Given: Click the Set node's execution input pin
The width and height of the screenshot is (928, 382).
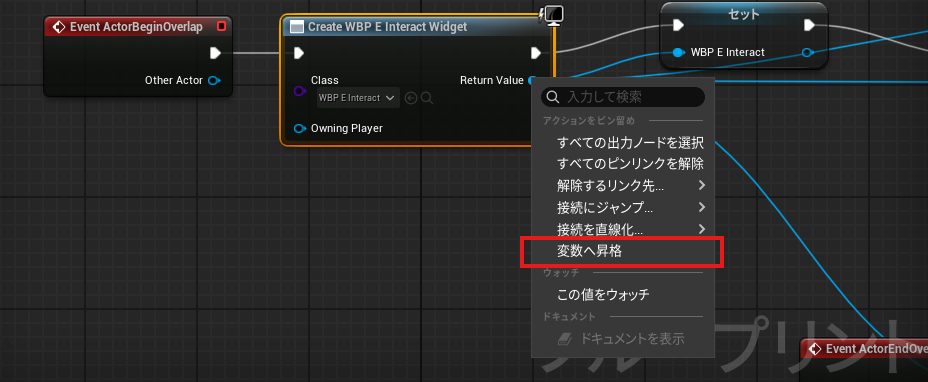Looking at the screenshot, I should [x=678, y=25].
